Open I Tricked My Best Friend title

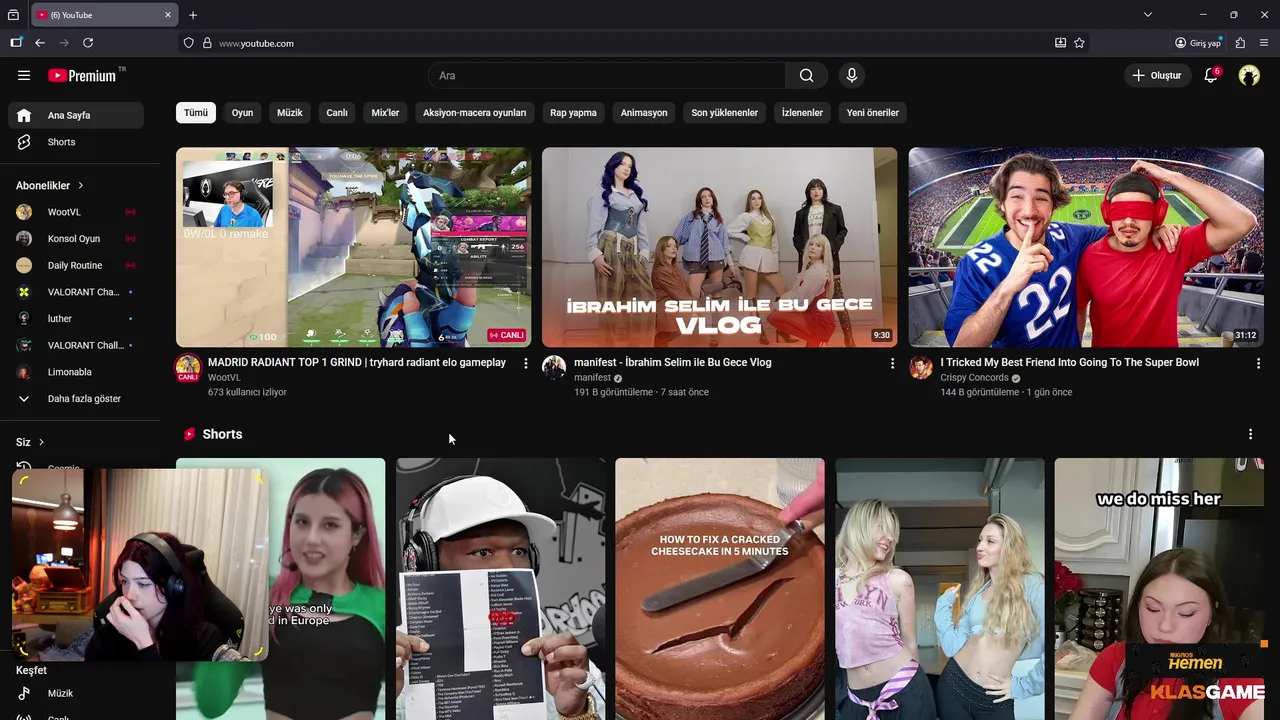click(x=1069, y=362)
